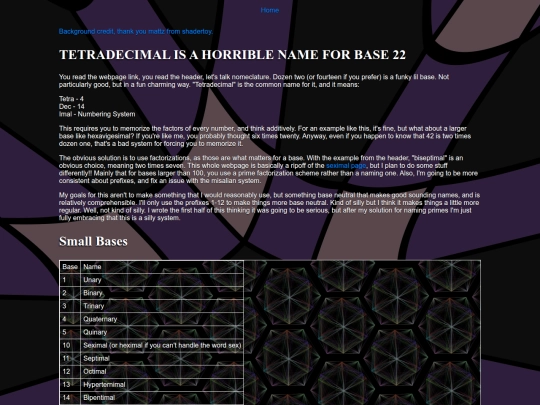
Task: Click base number 13 in Hypertermimal row
Action: coord(70,385)
